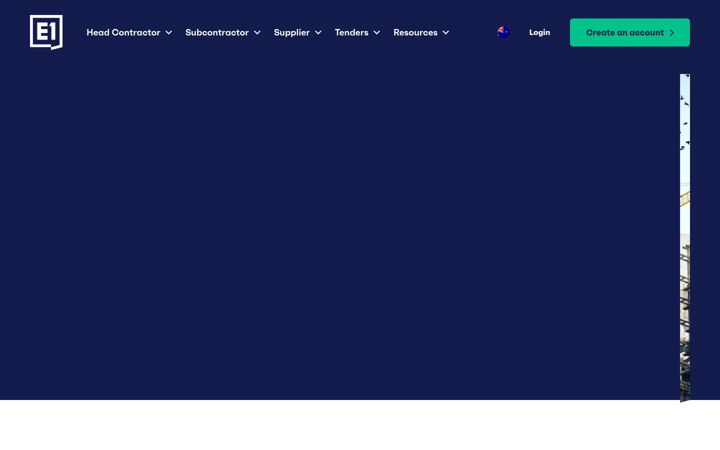Screen dimensions: 720x450
Task: Expand the Tenders chevron arrow
Action: (377, 33)
